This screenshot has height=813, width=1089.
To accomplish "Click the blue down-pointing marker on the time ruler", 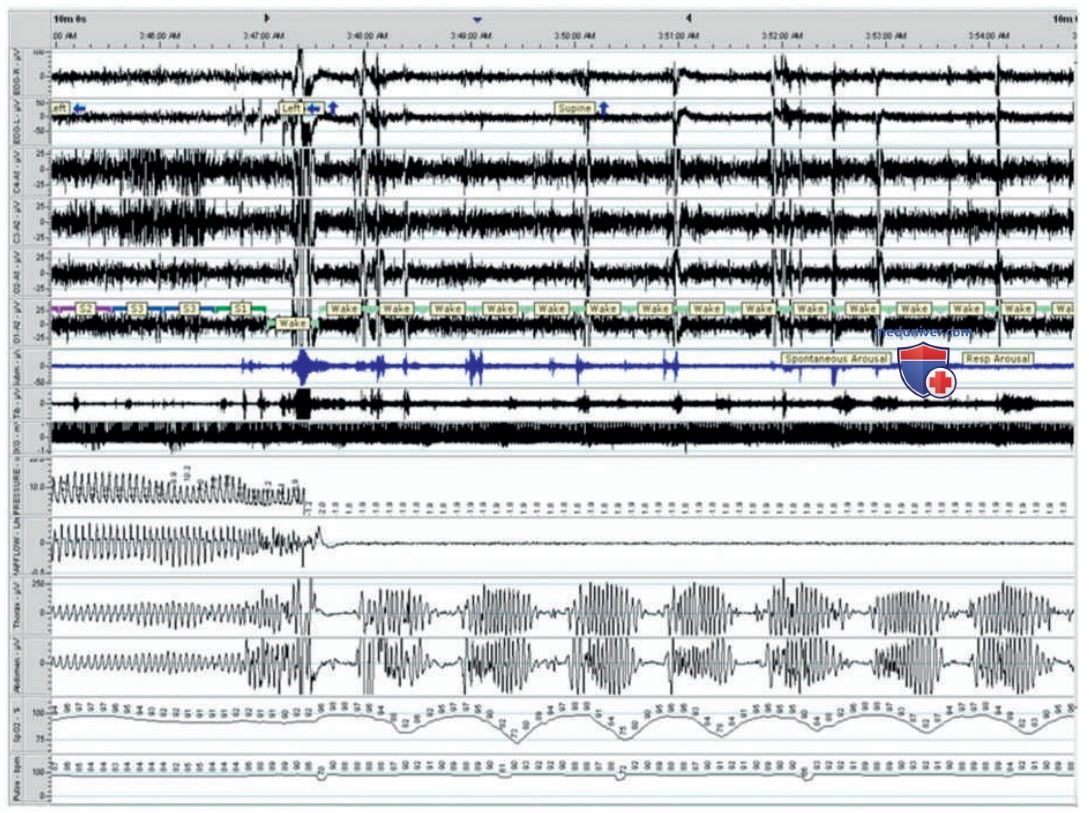I will (x=477, y=19).
